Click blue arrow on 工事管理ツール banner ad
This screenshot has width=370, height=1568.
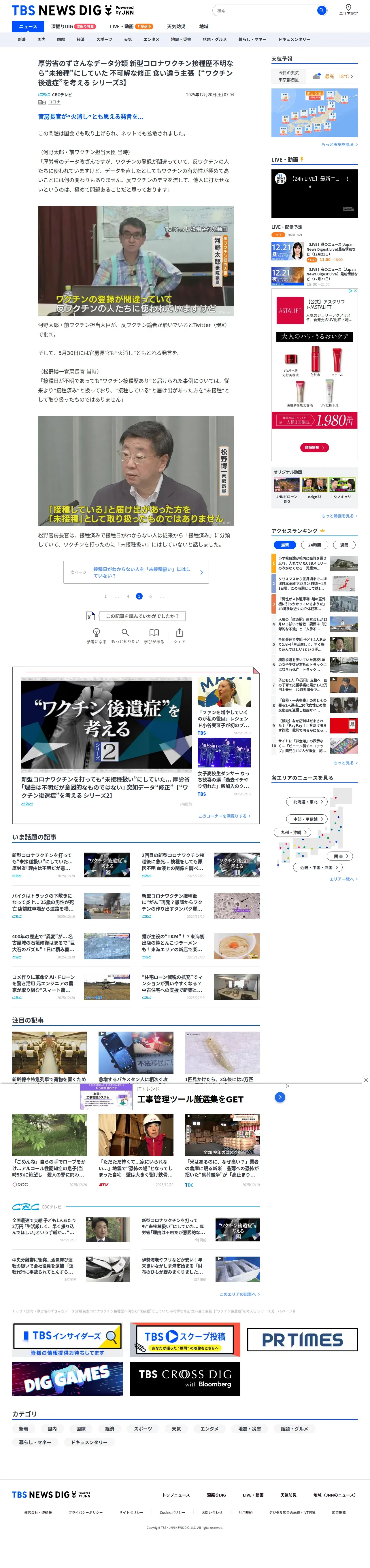(x=280, y=1097)
